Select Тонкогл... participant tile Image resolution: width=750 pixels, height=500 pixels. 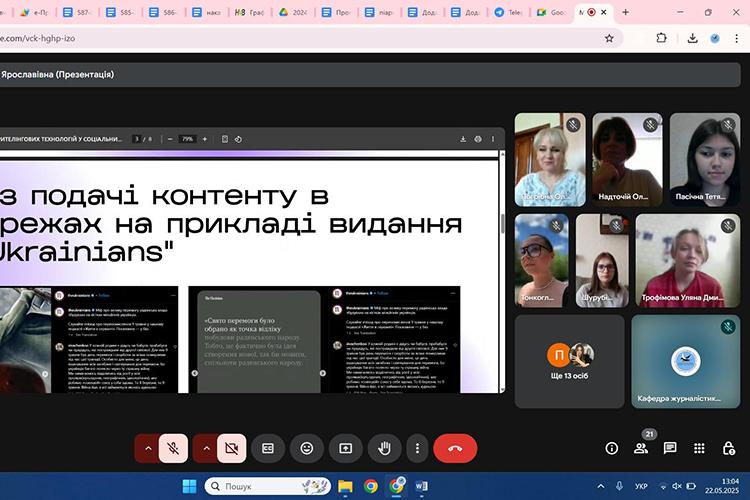(541, 261)
